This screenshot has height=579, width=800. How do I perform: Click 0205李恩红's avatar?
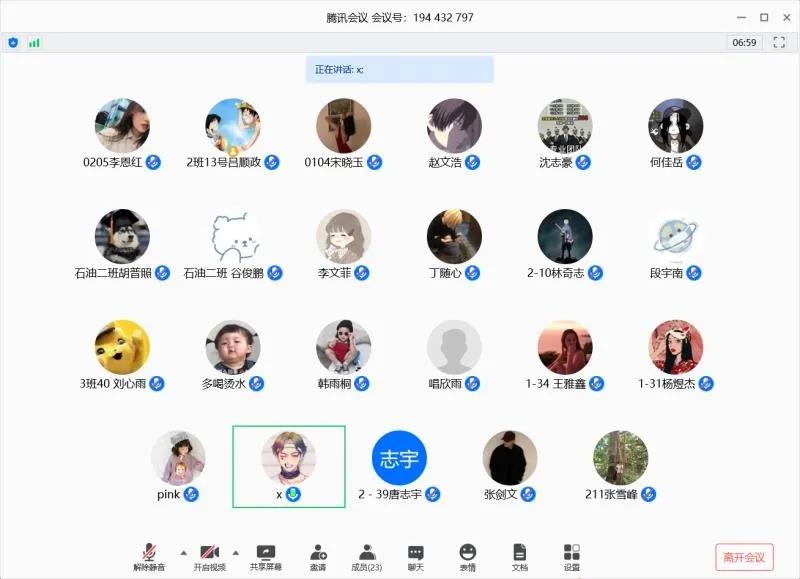click(x=122, y=126)
